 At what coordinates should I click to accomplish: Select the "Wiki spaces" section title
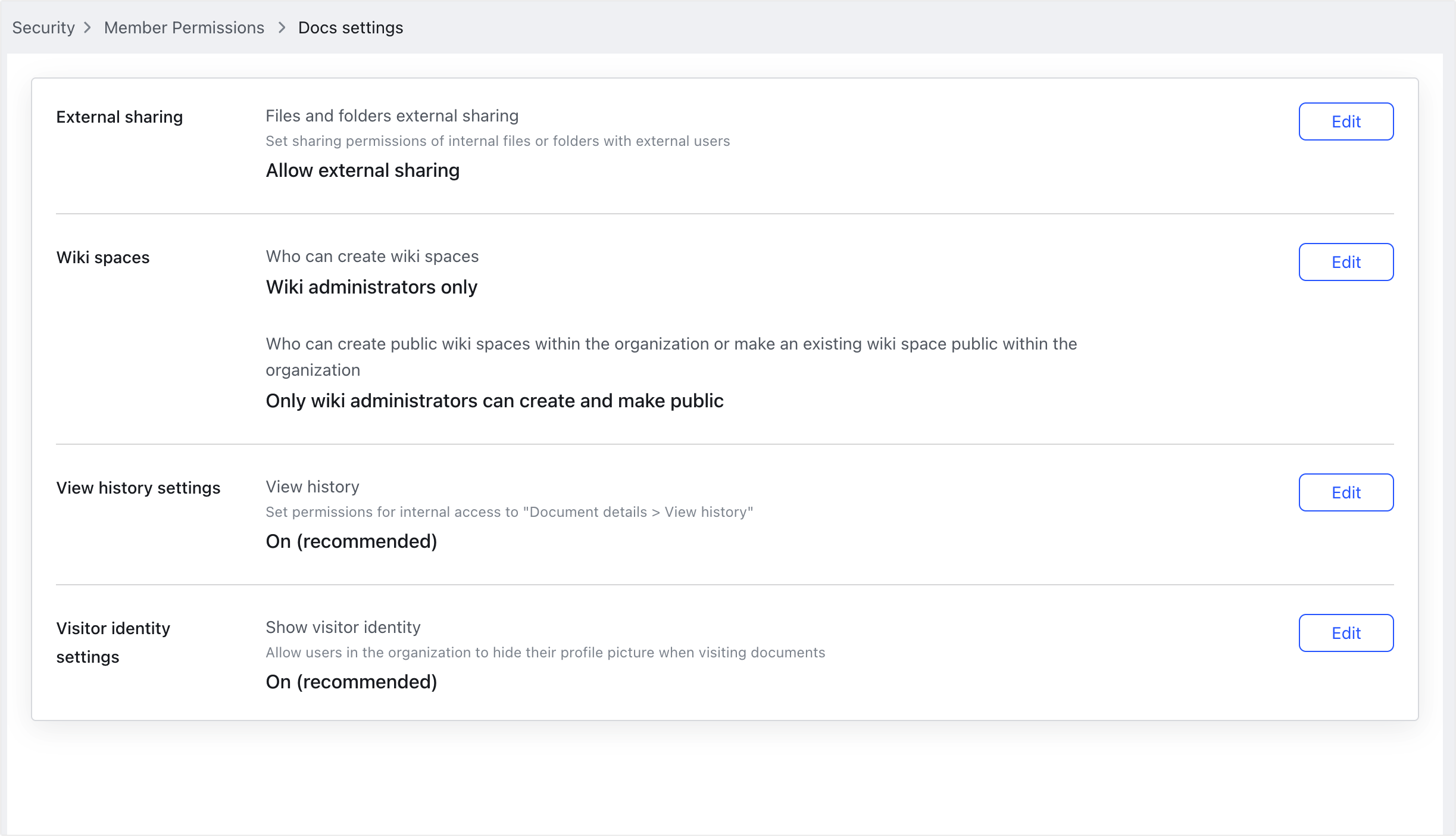pos(103,257)
